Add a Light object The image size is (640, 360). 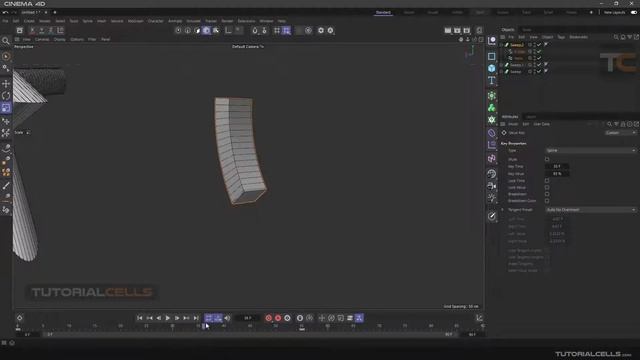tap(491, 198)
